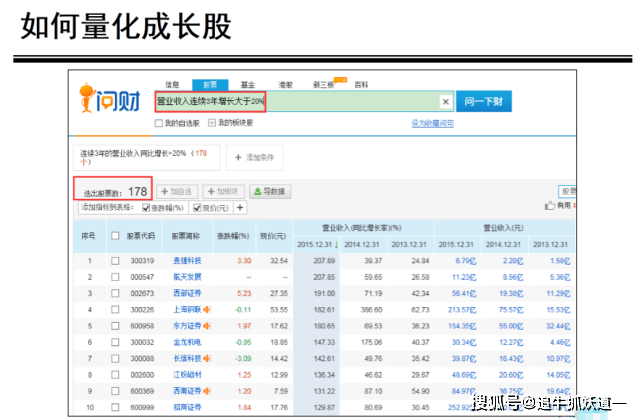
Task: Tick the checkbox for stock 300088
Action: pyautogui.click(x=115, y=359)
